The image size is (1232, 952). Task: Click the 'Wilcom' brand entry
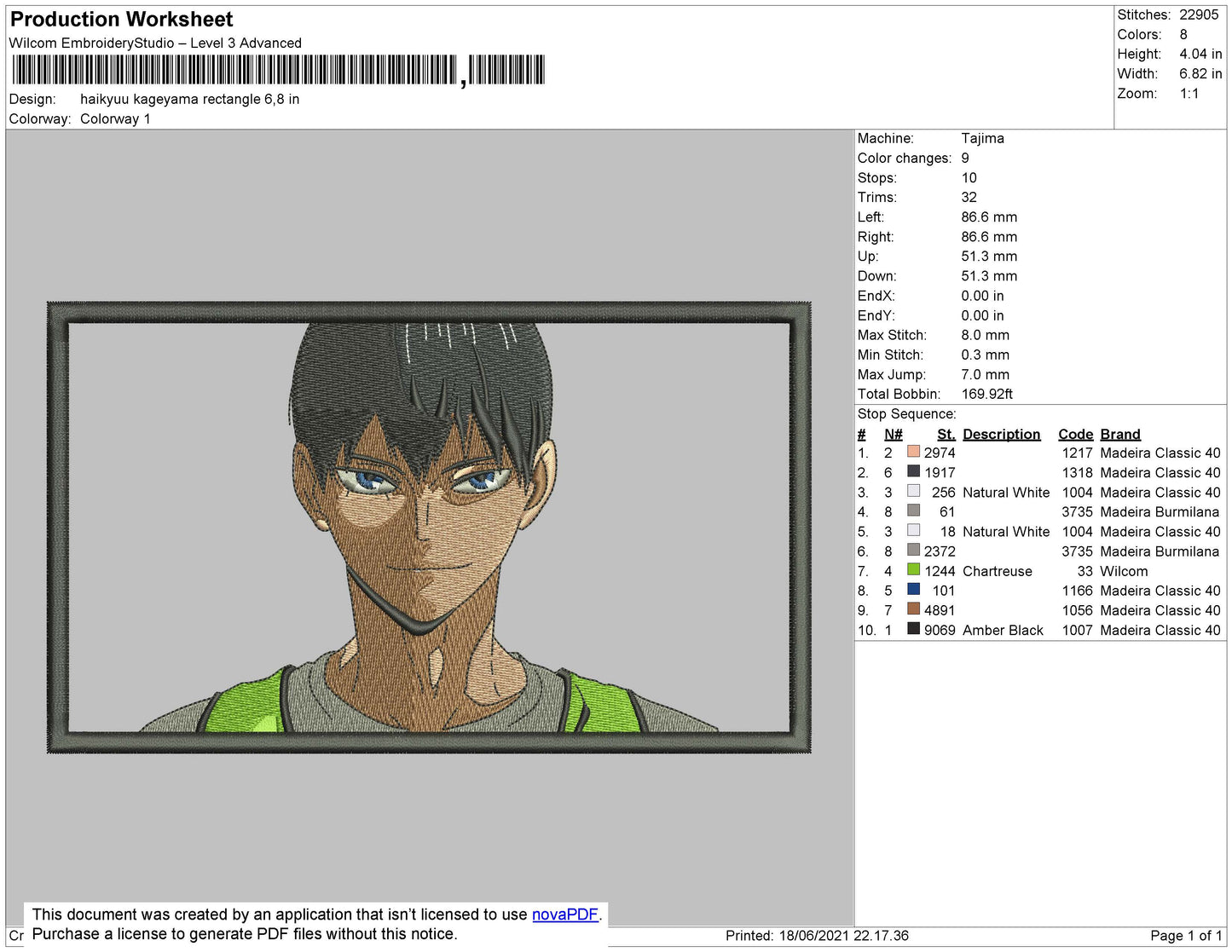coord(1124,571)
